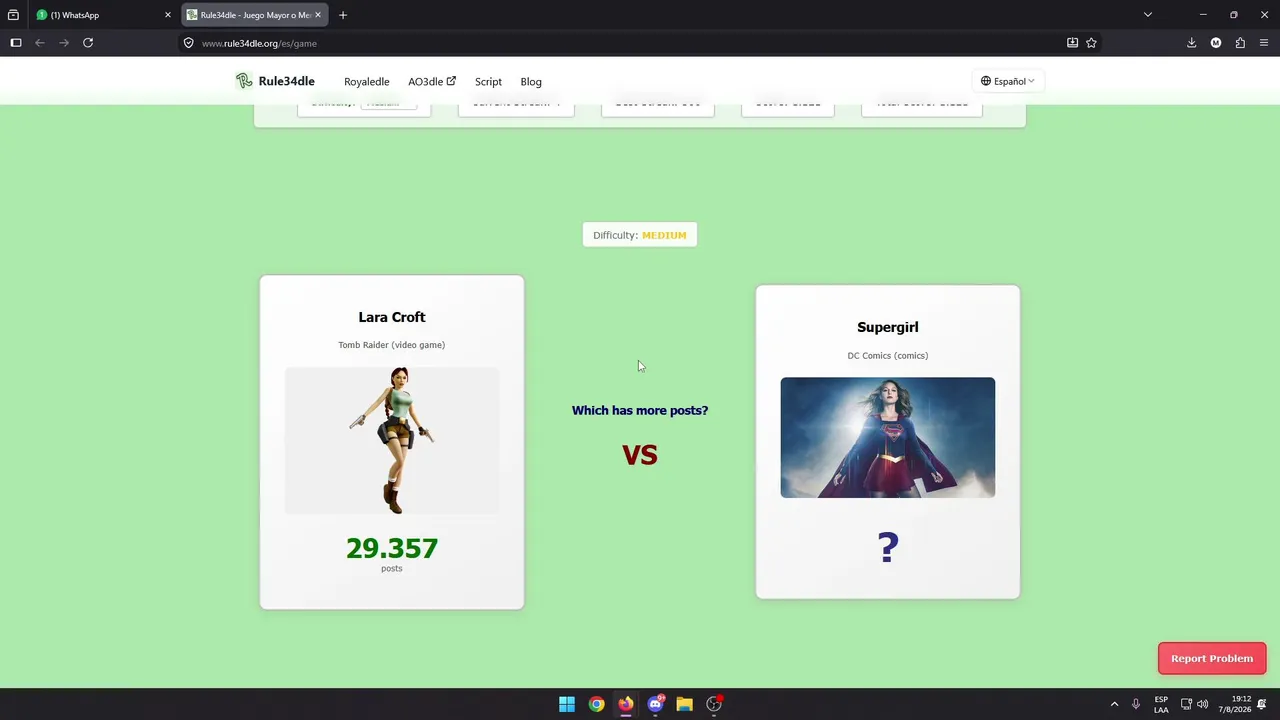Click 'DC Comics (comics)' subtitle
The height and width of the screenshot is (720, 1280).
pyautogui.click(x=888, y=355)
